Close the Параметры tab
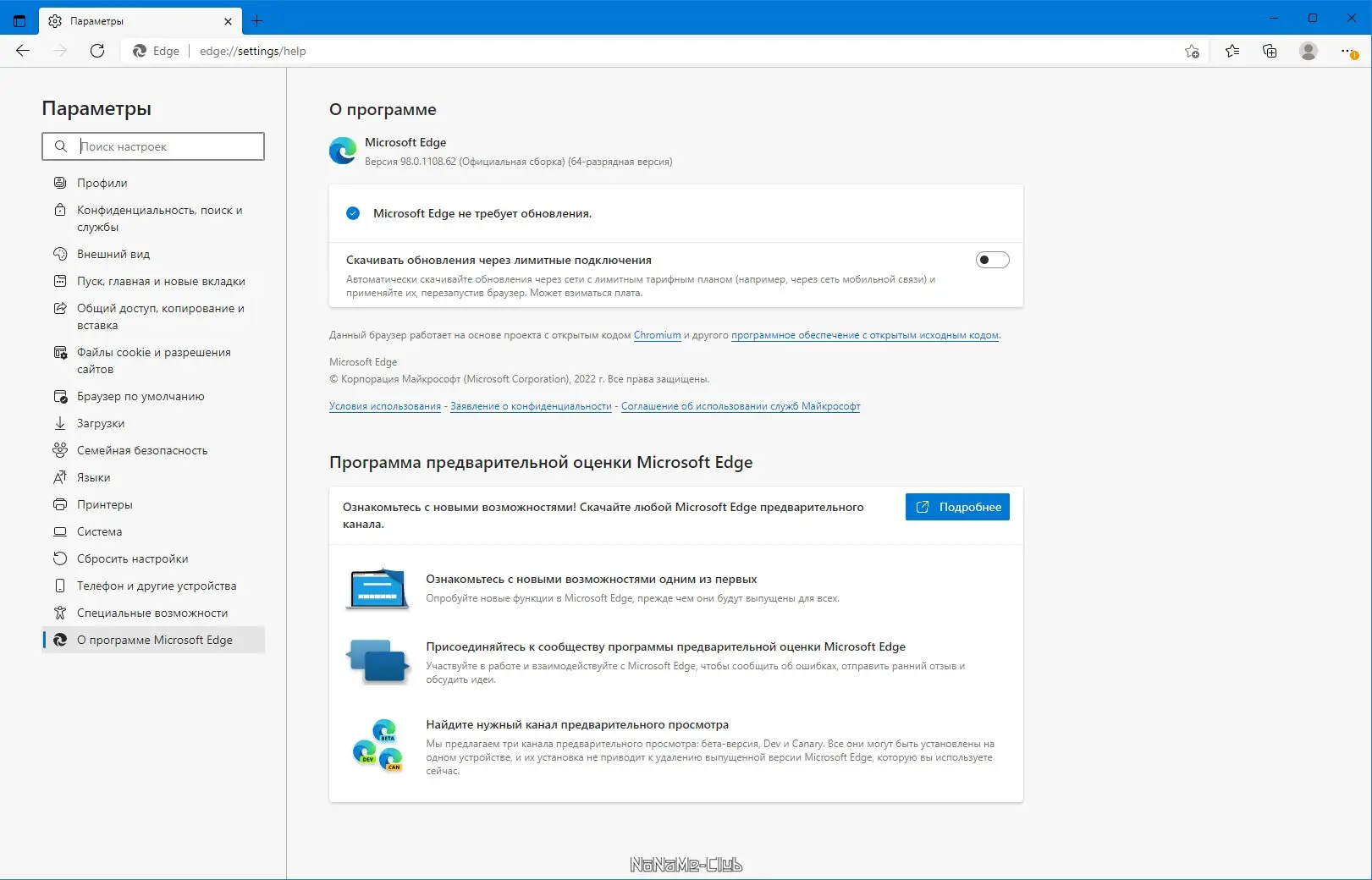Image resolution: width=1372 pixels, height=880 pixels. (x=228, y=21)
